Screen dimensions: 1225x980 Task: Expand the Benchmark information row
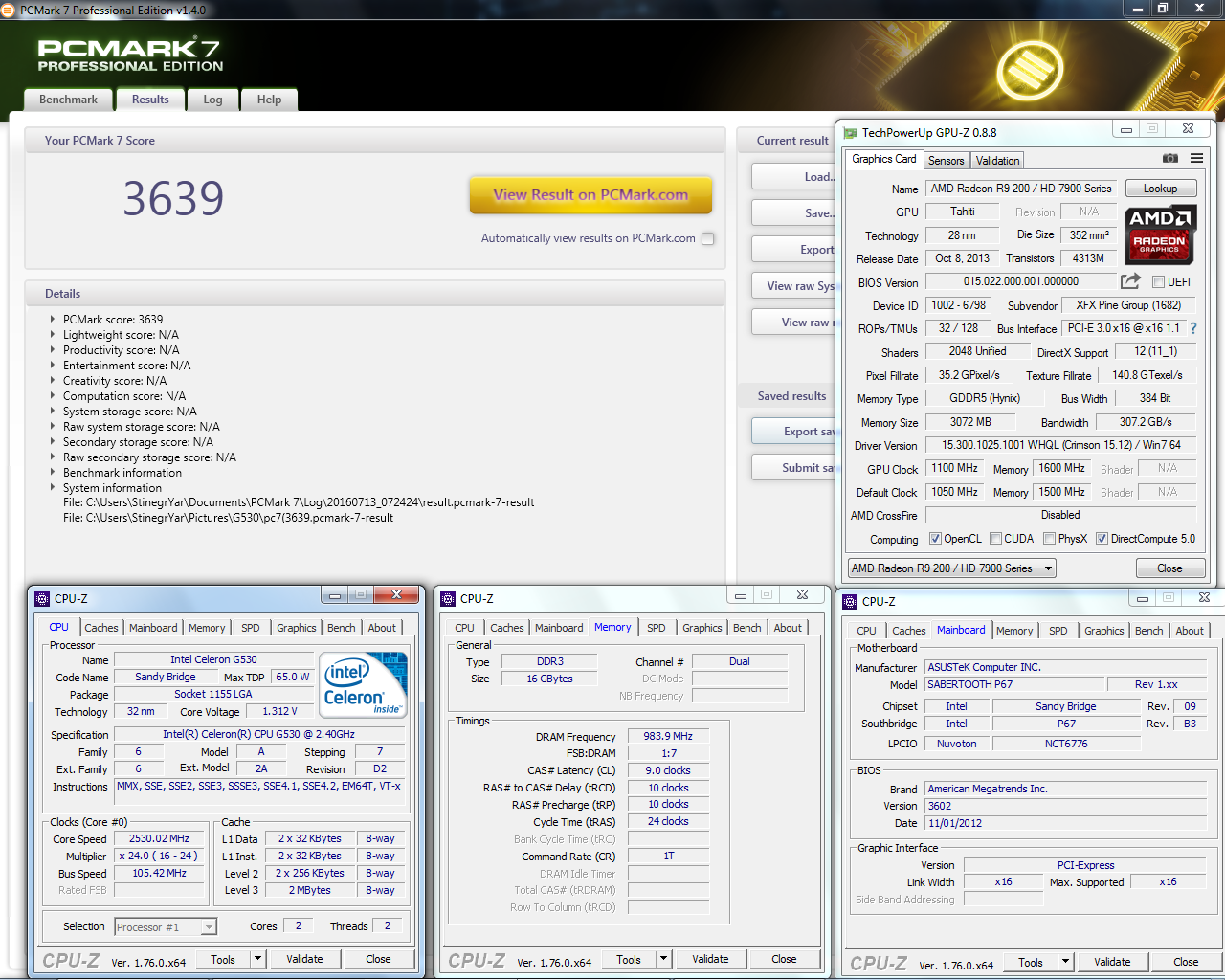click(x=53, y=473)
